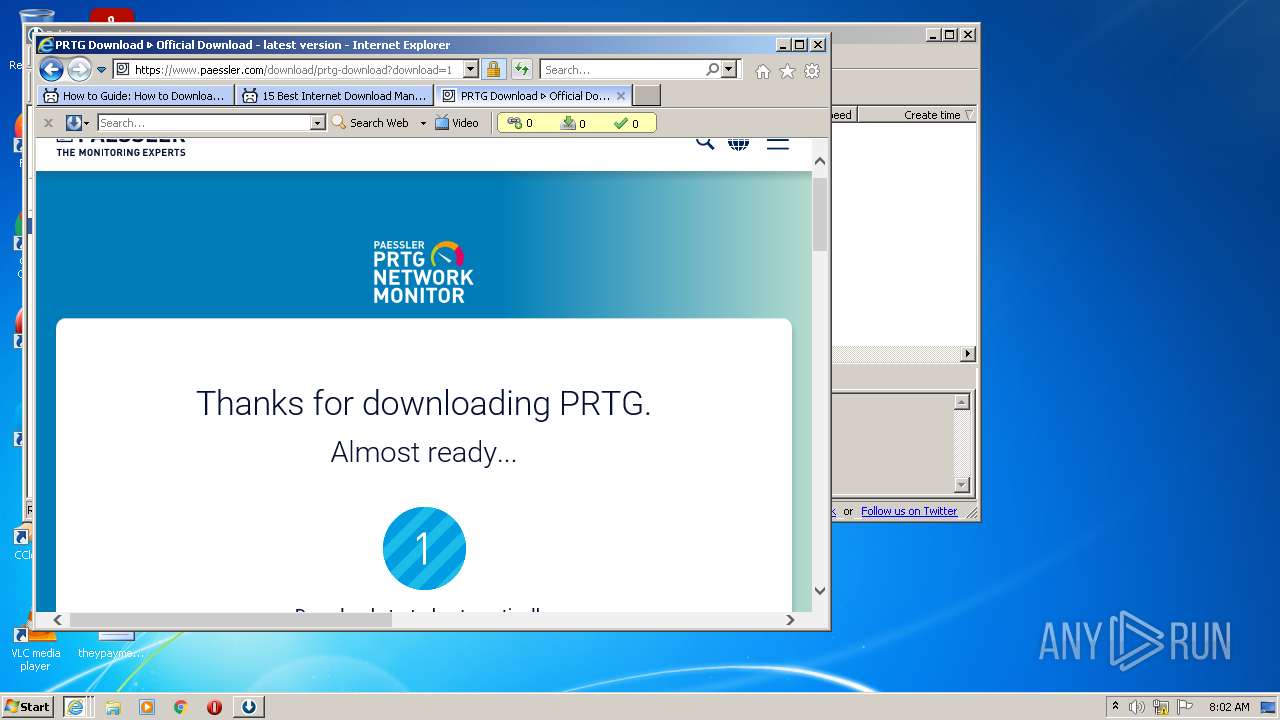Open the language globe icon on Paessler page

739,143
